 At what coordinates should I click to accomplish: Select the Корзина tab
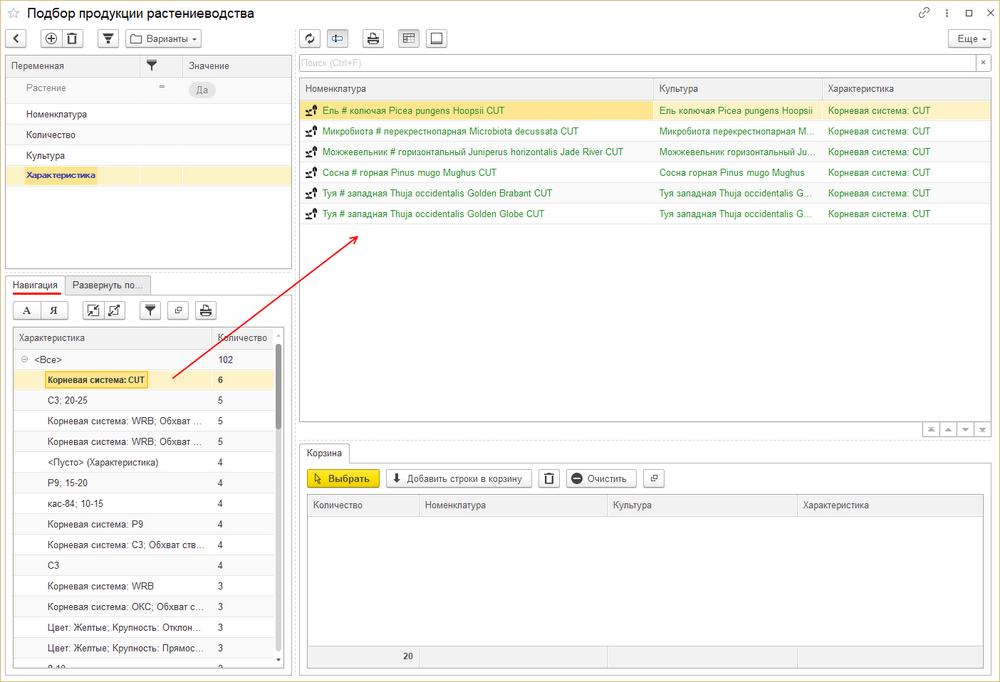click(x=326, y=453)
